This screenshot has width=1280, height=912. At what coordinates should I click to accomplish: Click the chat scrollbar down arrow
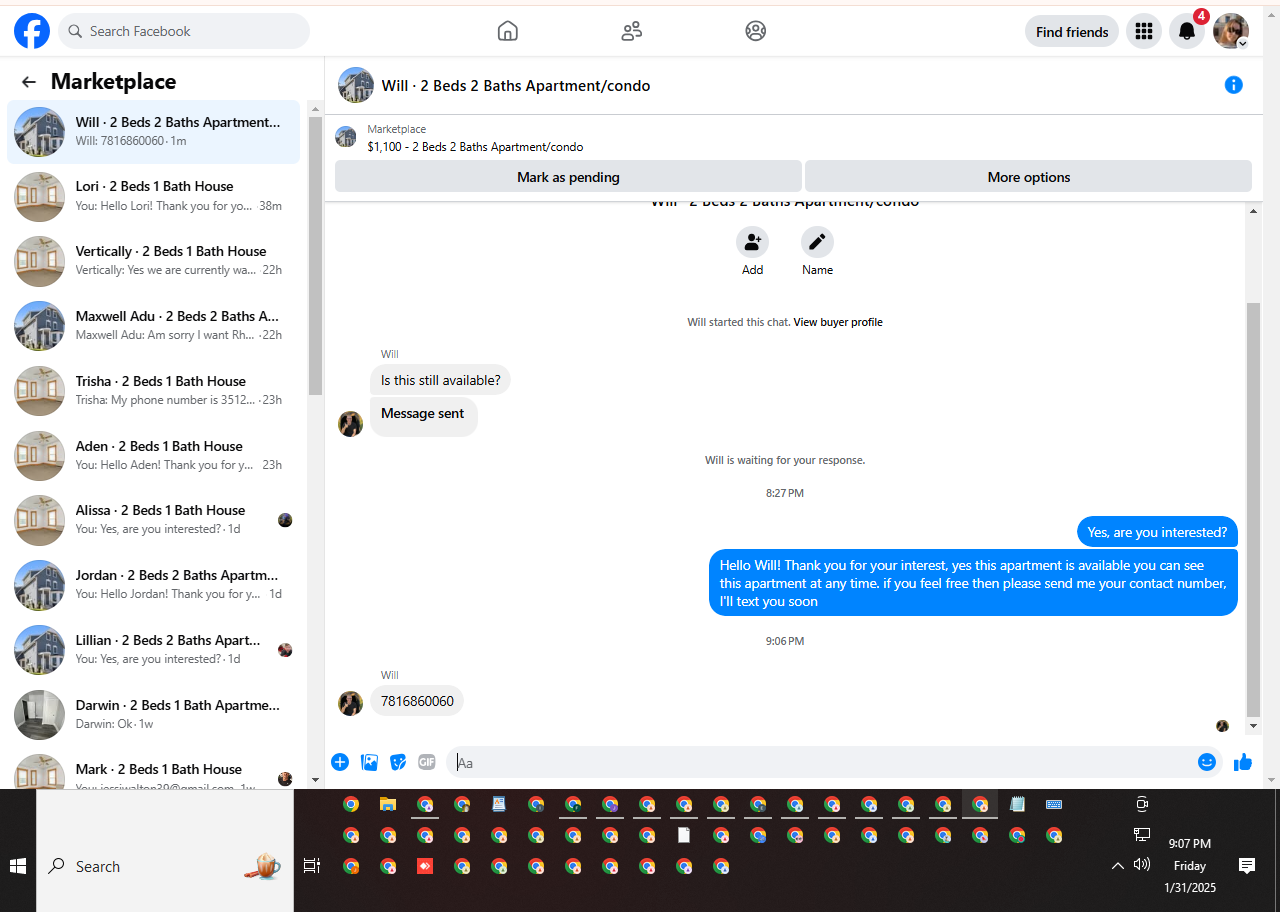coord(1253,725)
